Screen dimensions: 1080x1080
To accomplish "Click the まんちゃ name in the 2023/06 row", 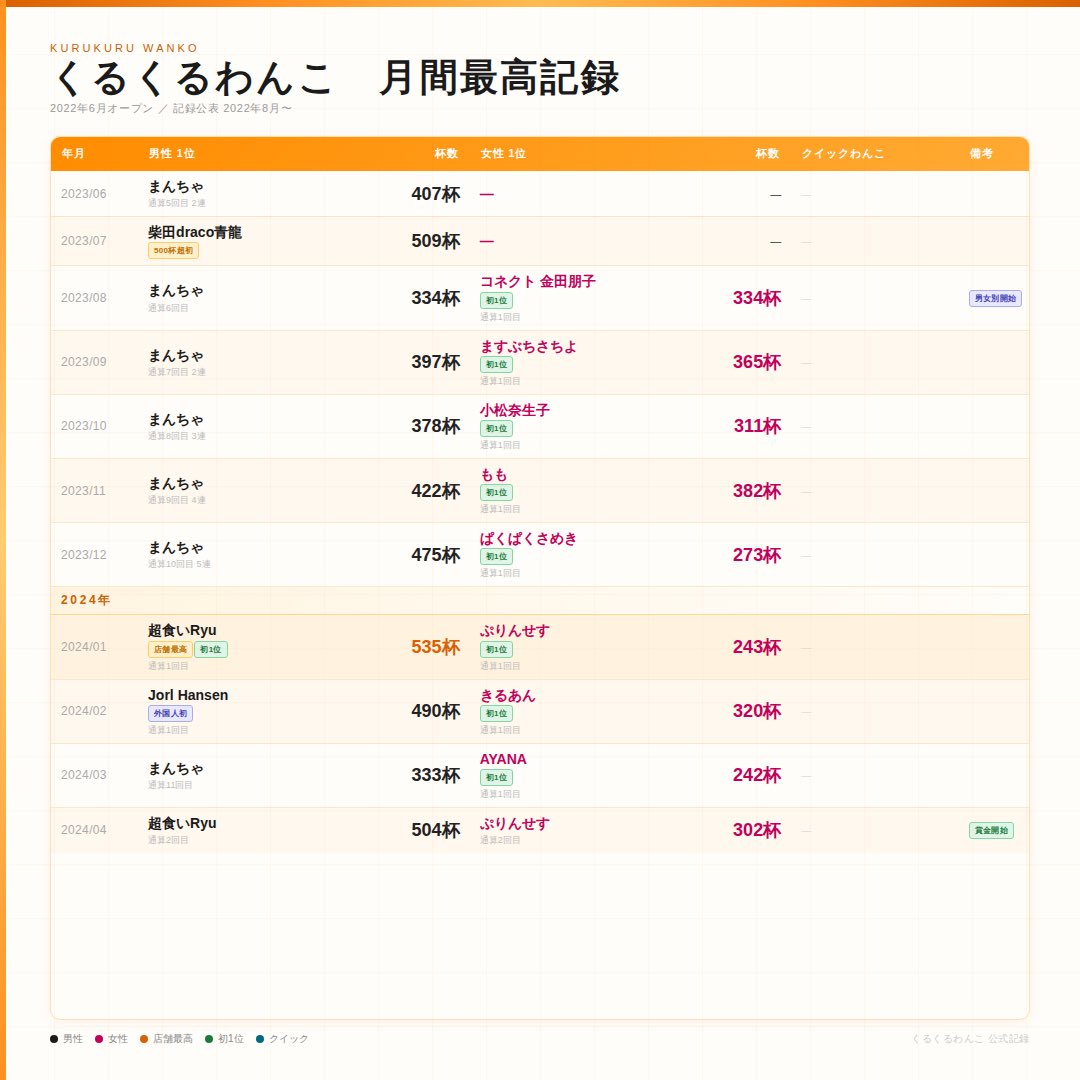I will point(174,187).
